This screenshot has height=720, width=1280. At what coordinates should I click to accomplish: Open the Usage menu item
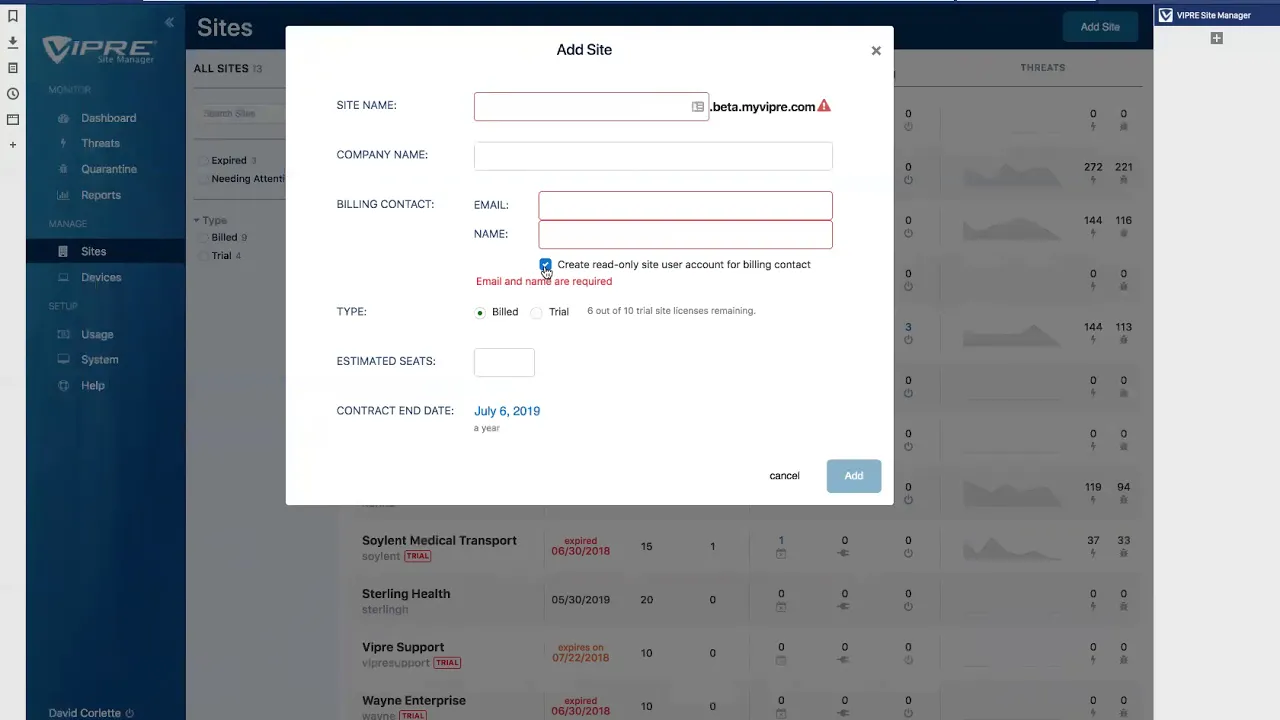(x=97, y=334)
